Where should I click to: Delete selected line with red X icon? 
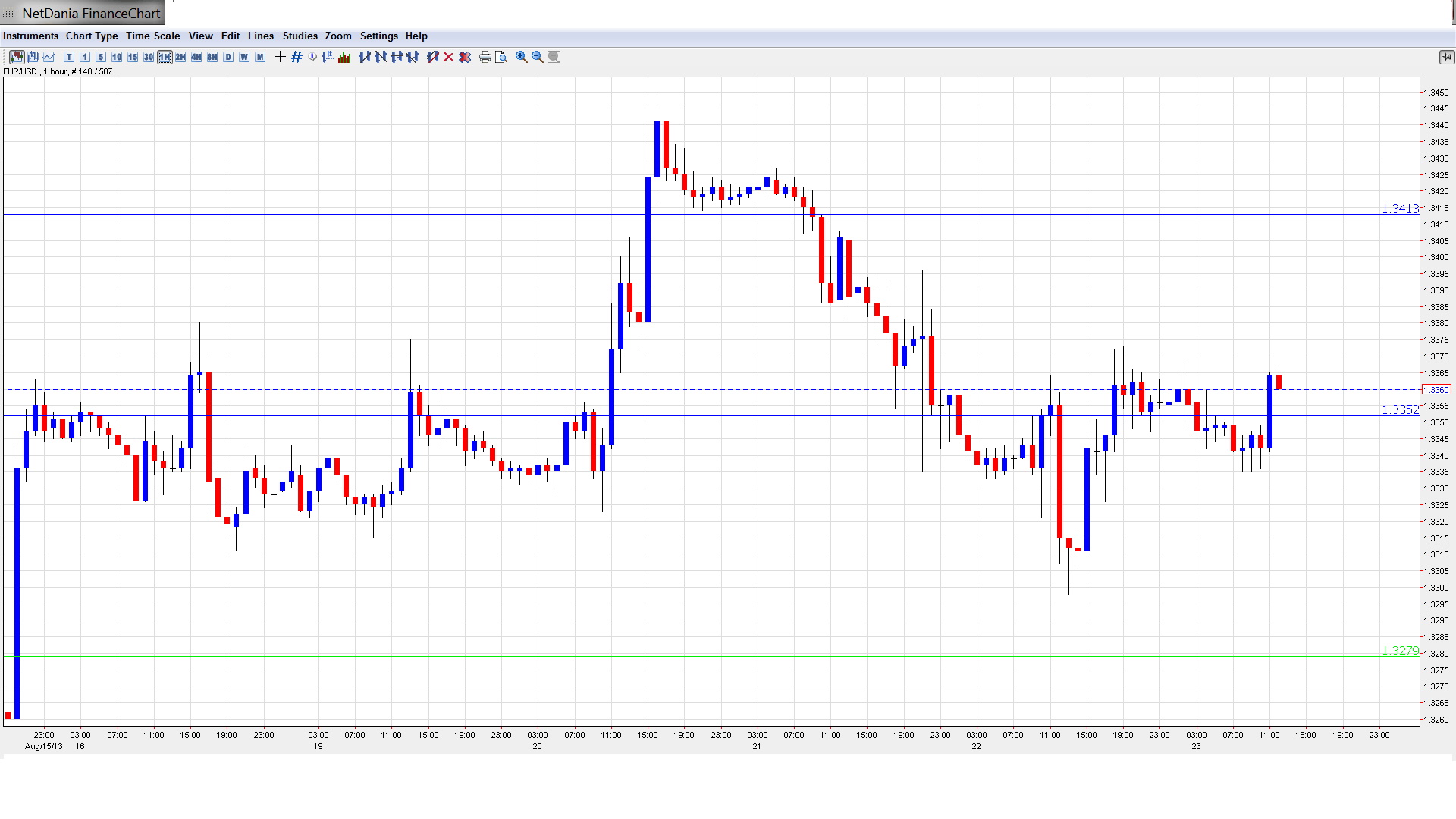[448, 57]
